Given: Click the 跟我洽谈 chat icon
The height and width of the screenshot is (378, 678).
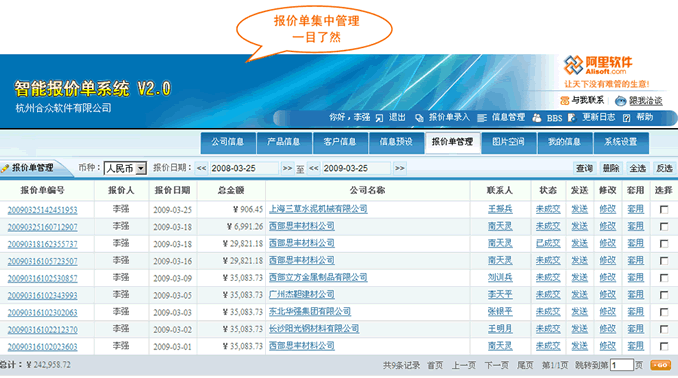Looking at the screenshot, I should [620, 101].
